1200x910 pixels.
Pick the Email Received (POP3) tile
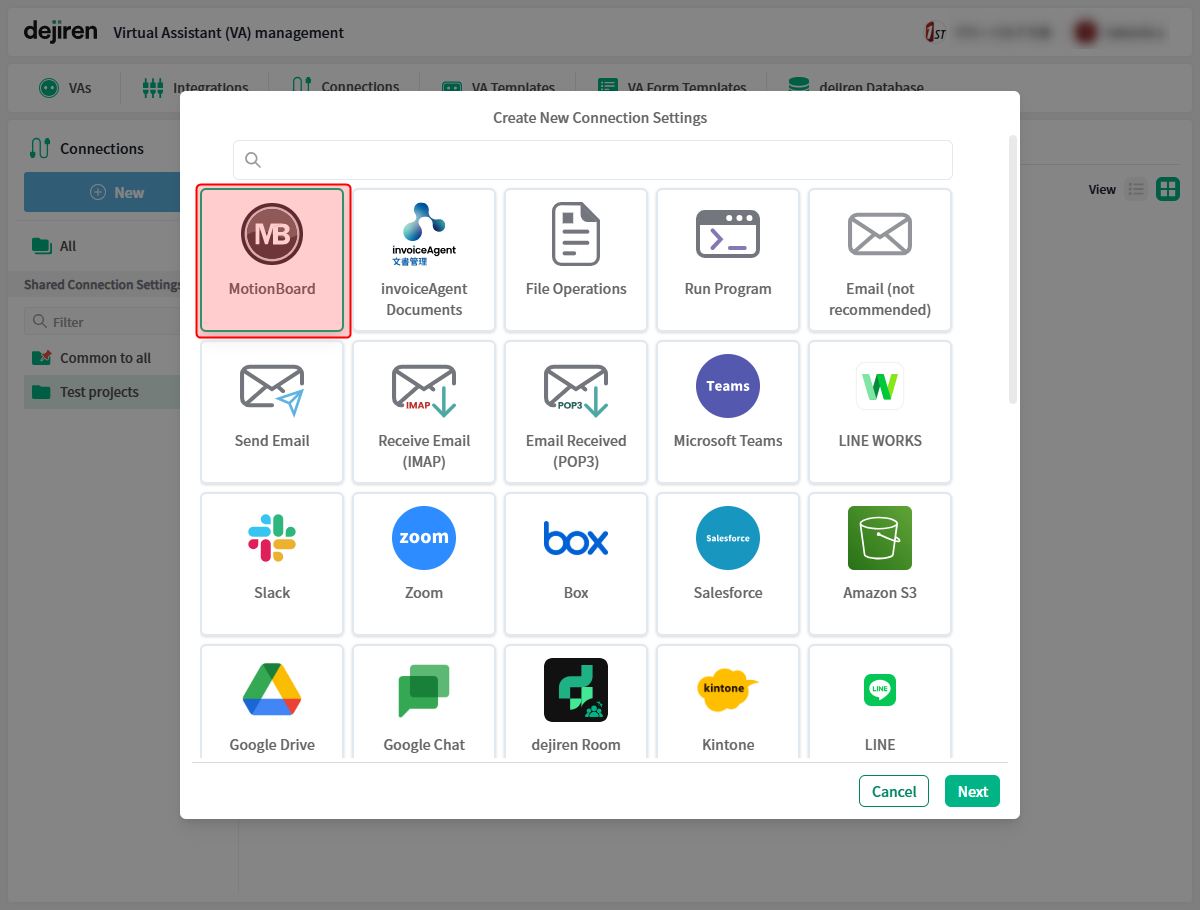576,412
